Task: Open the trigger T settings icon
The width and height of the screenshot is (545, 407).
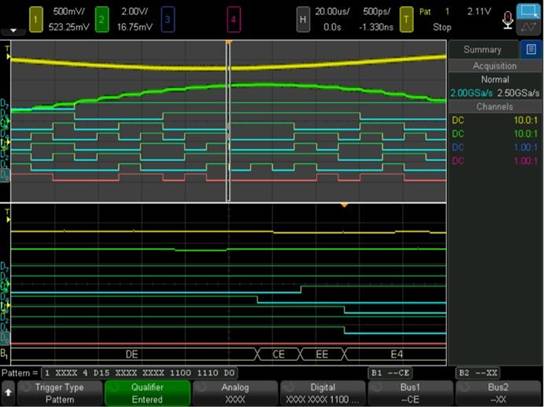Action: click(406, 19)
